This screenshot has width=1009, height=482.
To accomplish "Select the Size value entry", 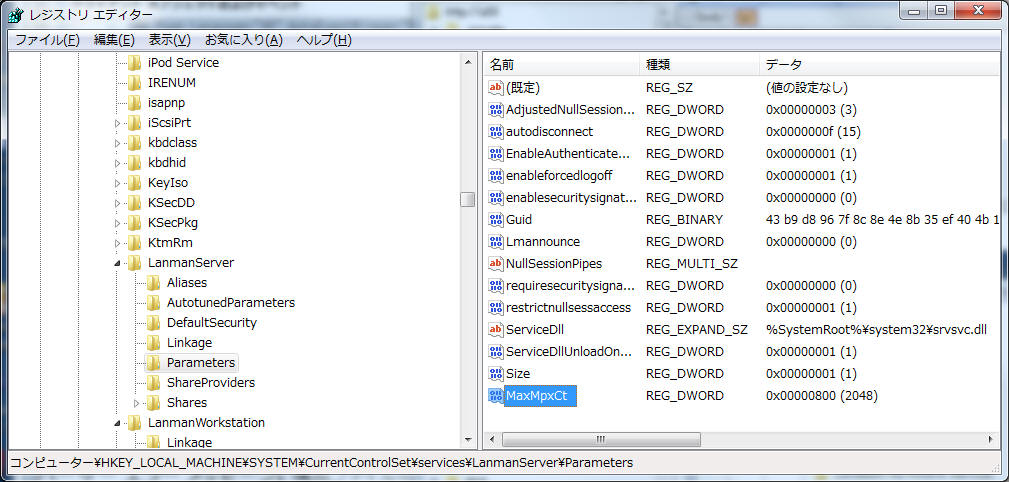I will point(518,374).
